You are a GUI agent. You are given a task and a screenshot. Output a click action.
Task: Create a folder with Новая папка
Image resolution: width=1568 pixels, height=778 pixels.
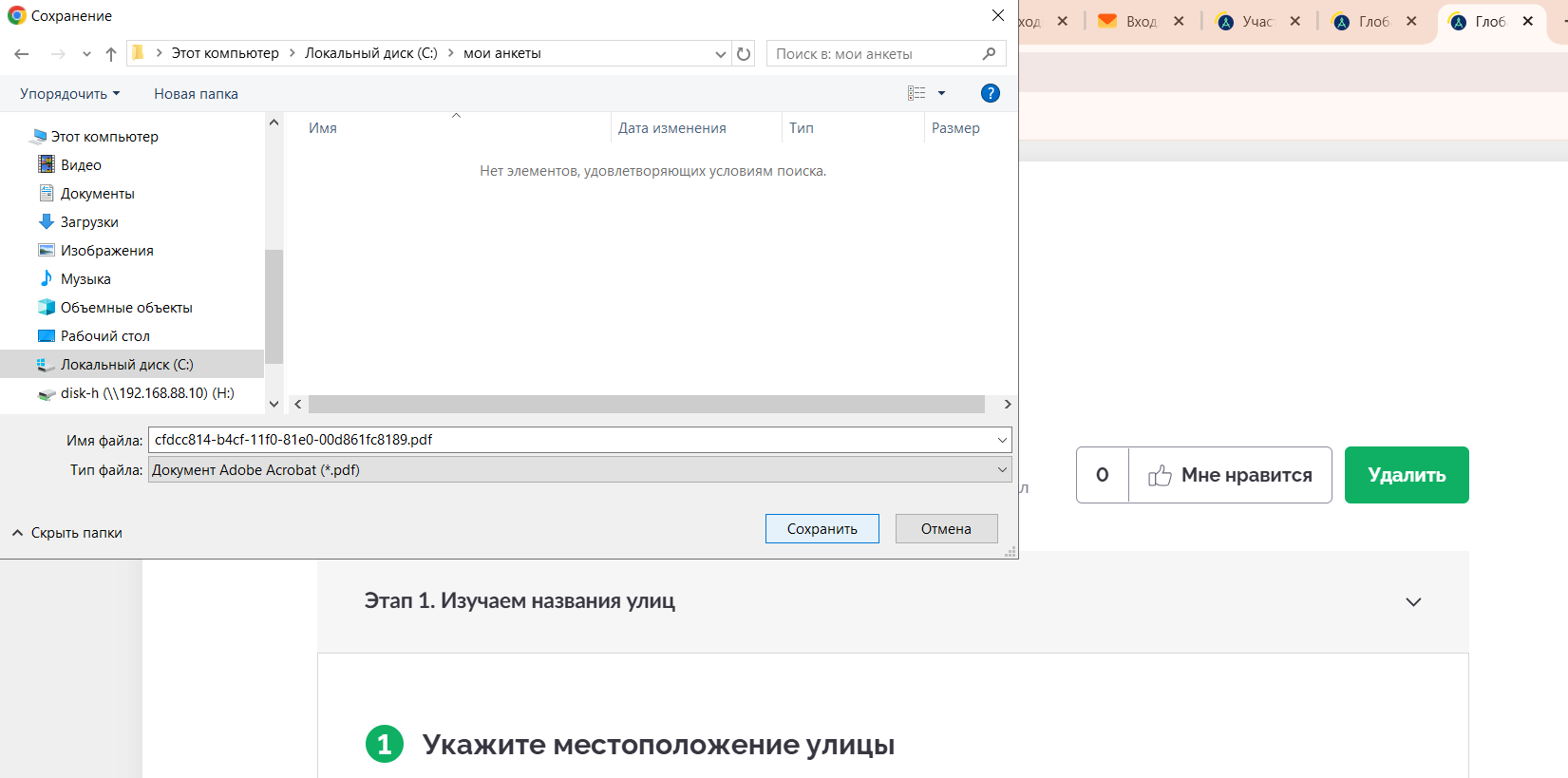coord(196,94)
